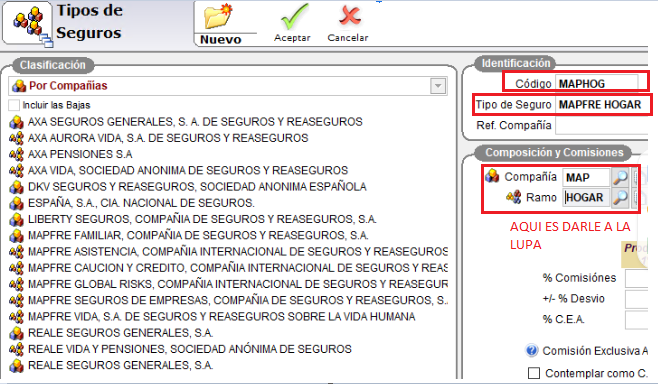Click the Tipos de Seguros module icon
658x384 pixels.
(x=28, y=24)
